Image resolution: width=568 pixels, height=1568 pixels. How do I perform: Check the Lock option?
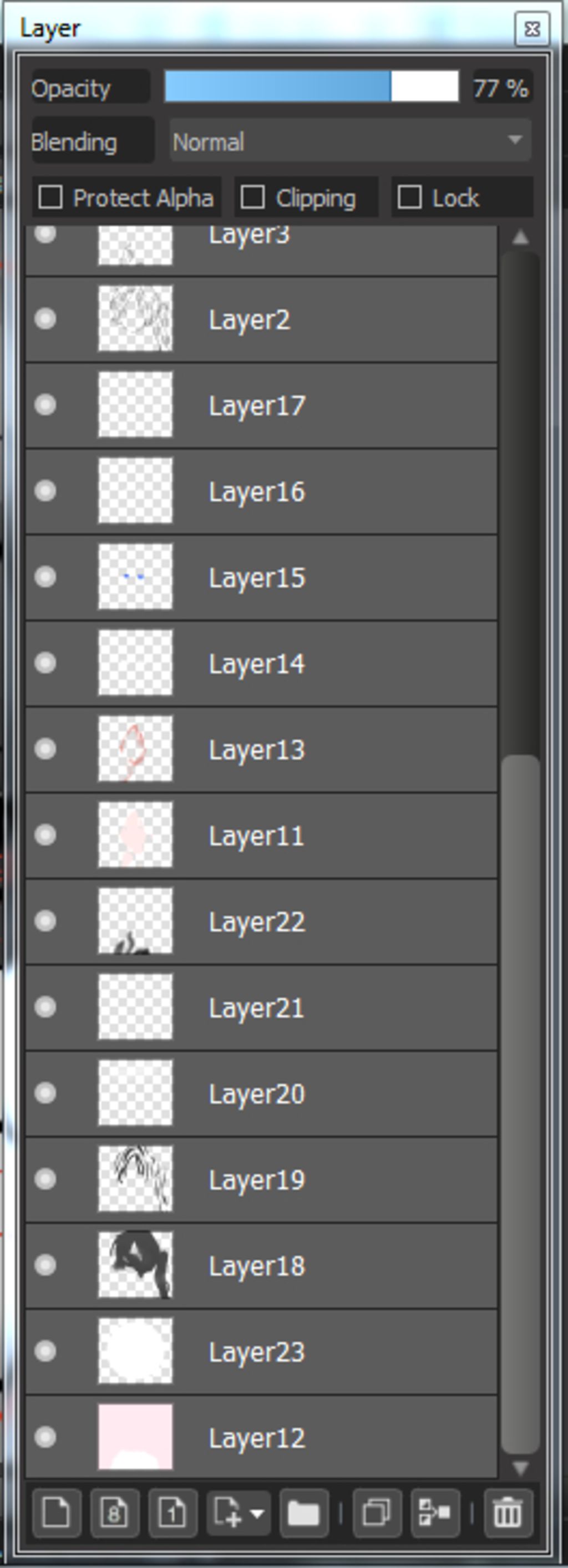coord(409,197)
